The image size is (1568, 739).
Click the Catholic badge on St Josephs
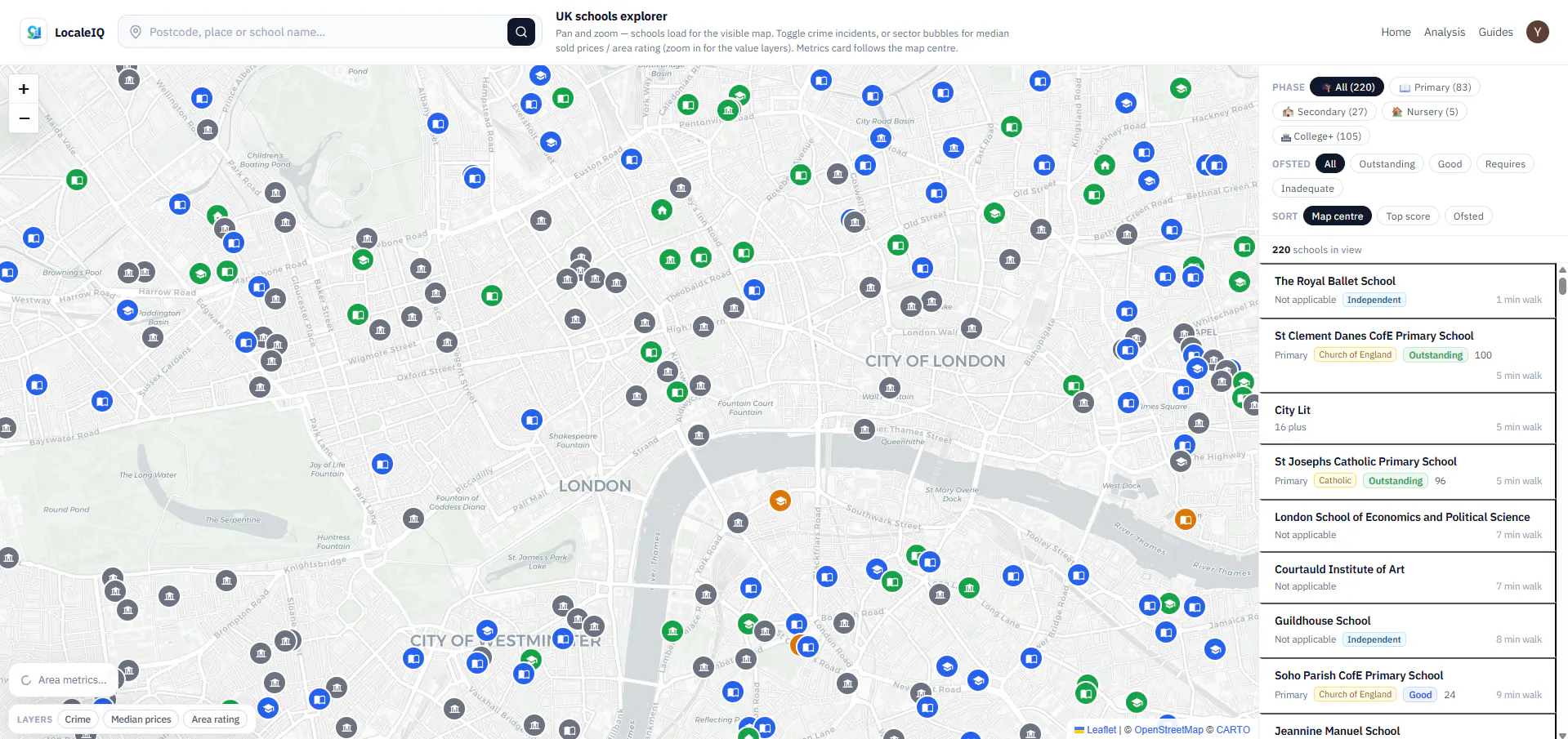click(1335, 481)
